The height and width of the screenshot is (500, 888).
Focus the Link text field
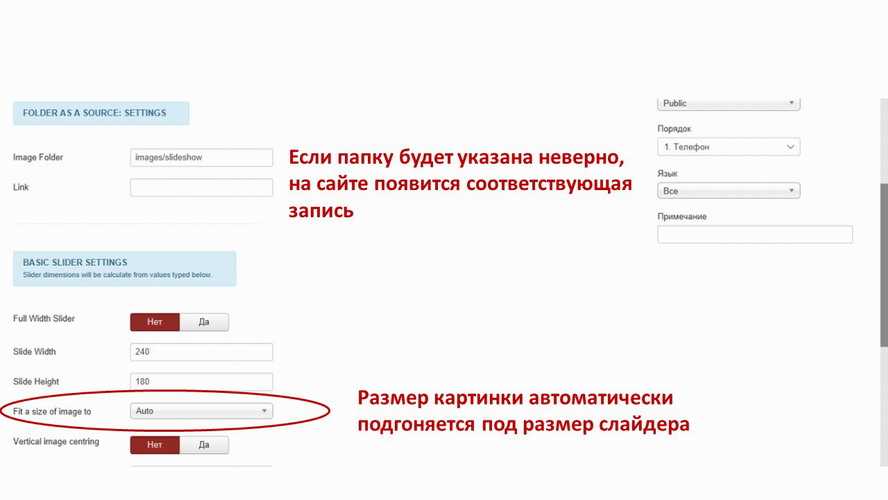click(x=201, y=187)
